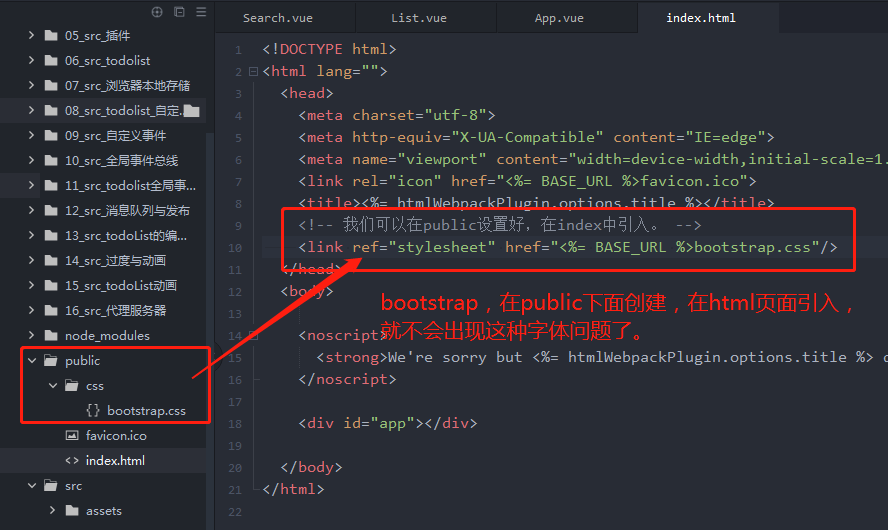Screen dimensions: 888x530
Task: Click the Chinese comment on line 9
Action: (500, 225)
